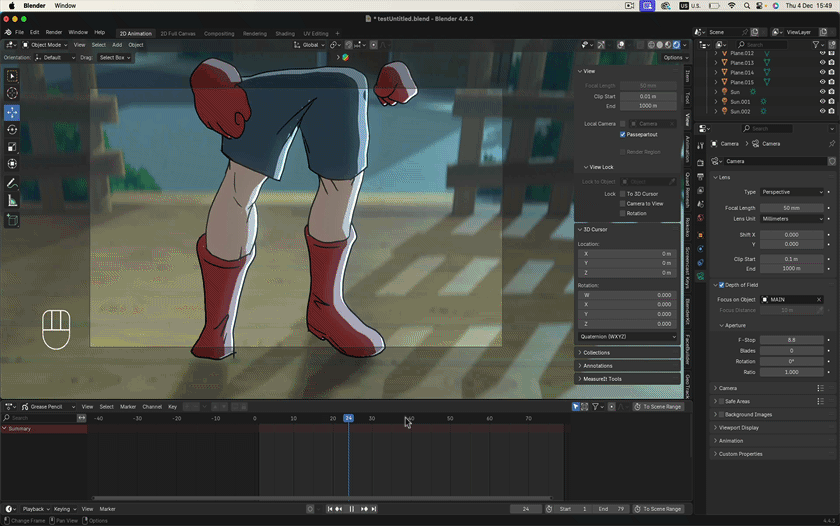Open the Render menu
The height and width of the screenshot is (526, 840).
[53, 32]
